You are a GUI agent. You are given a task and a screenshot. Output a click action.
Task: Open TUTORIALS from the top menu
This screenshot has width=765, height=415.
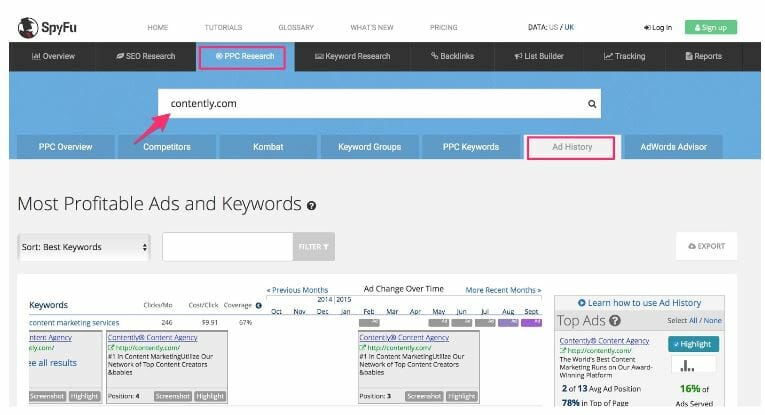pos(223,27)
